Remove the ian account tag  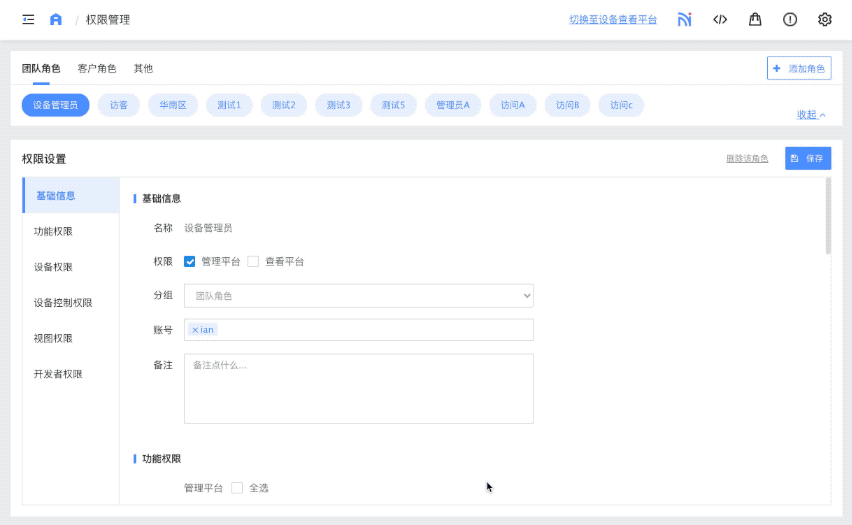(x=195, y=330)
